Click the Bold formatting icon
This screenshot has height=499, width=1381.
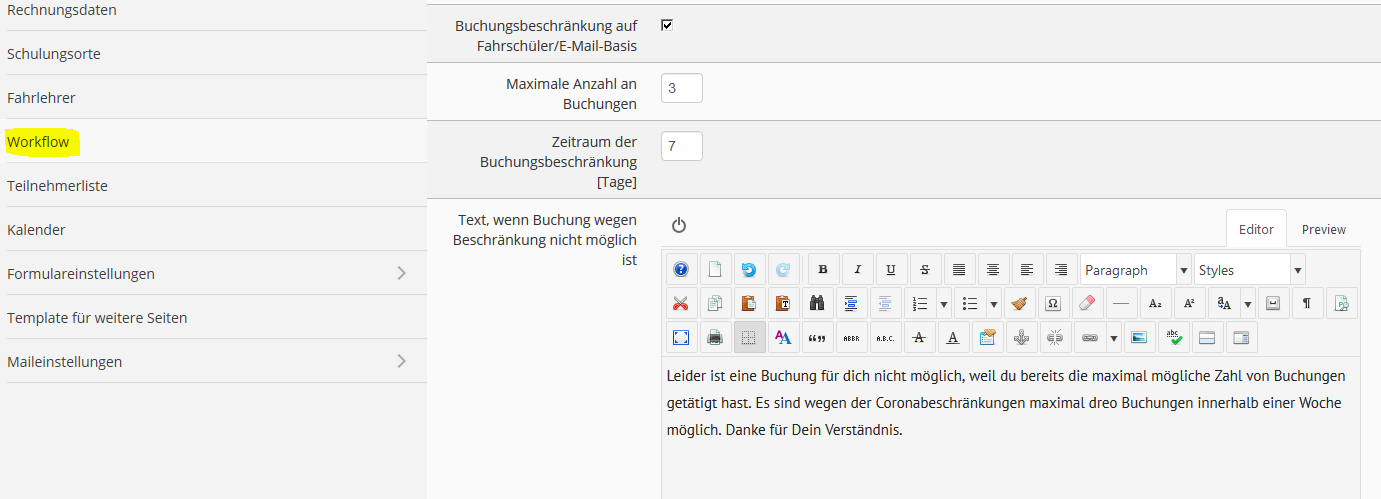click(x=824, y=270)
